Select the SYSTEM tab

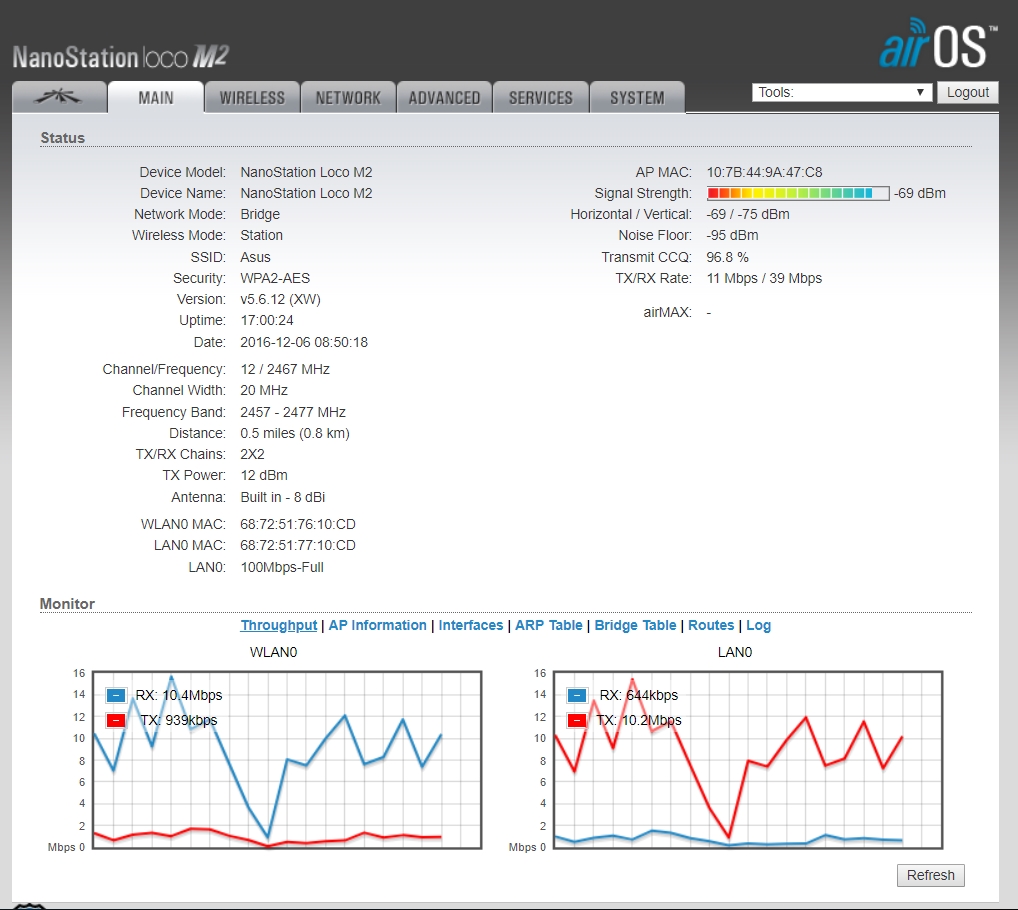tap(637, 97)
